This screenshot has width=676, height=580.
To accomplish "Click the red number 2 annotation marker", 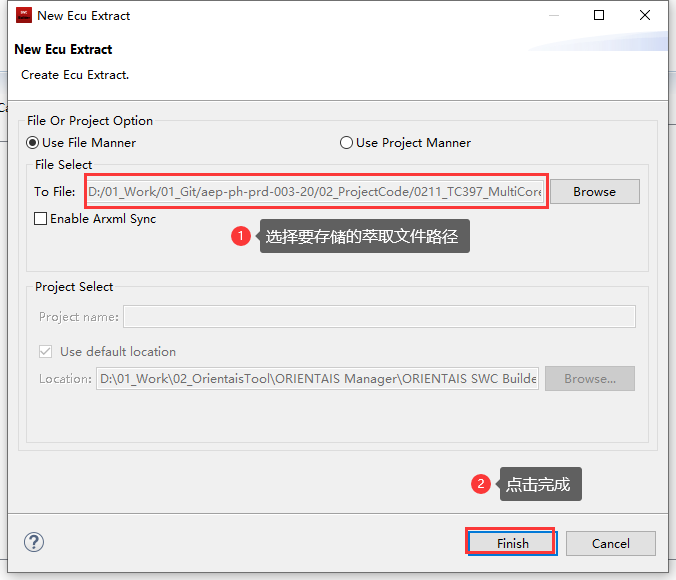I will [481, 484].
